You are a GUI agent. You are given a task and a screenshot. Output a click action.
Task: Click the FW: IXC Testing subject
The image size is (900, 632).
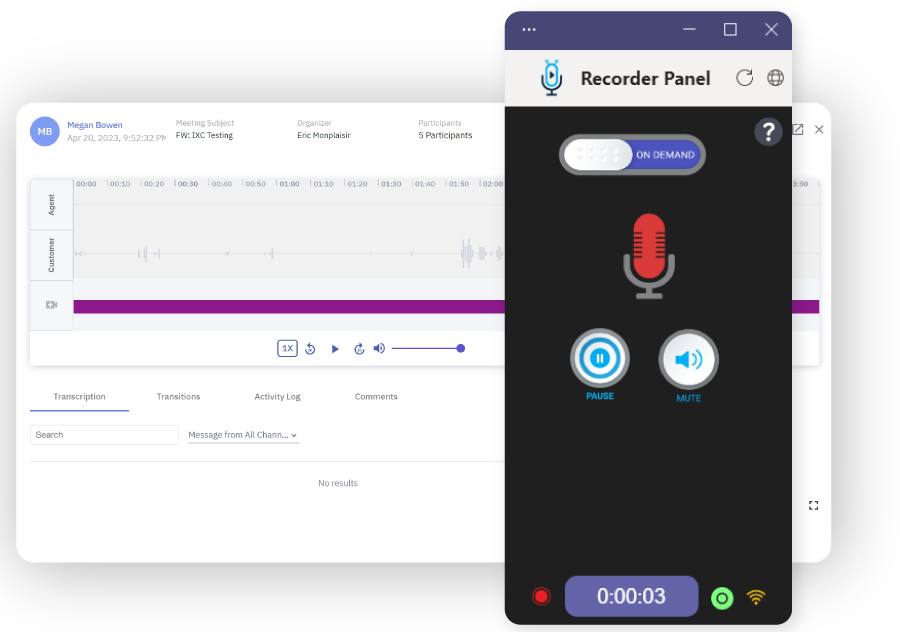tap(204, 135)
